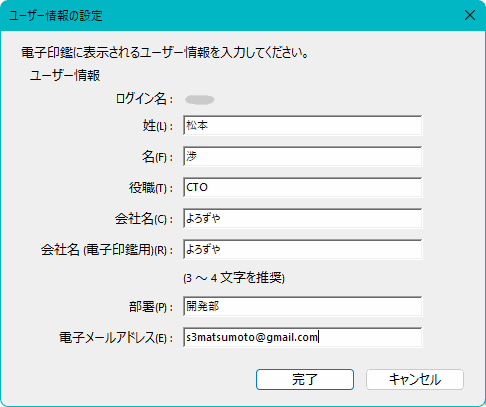486x407 pixels.
Task: Confirm settings with the 完了 button
Action: tap(305, 379)
